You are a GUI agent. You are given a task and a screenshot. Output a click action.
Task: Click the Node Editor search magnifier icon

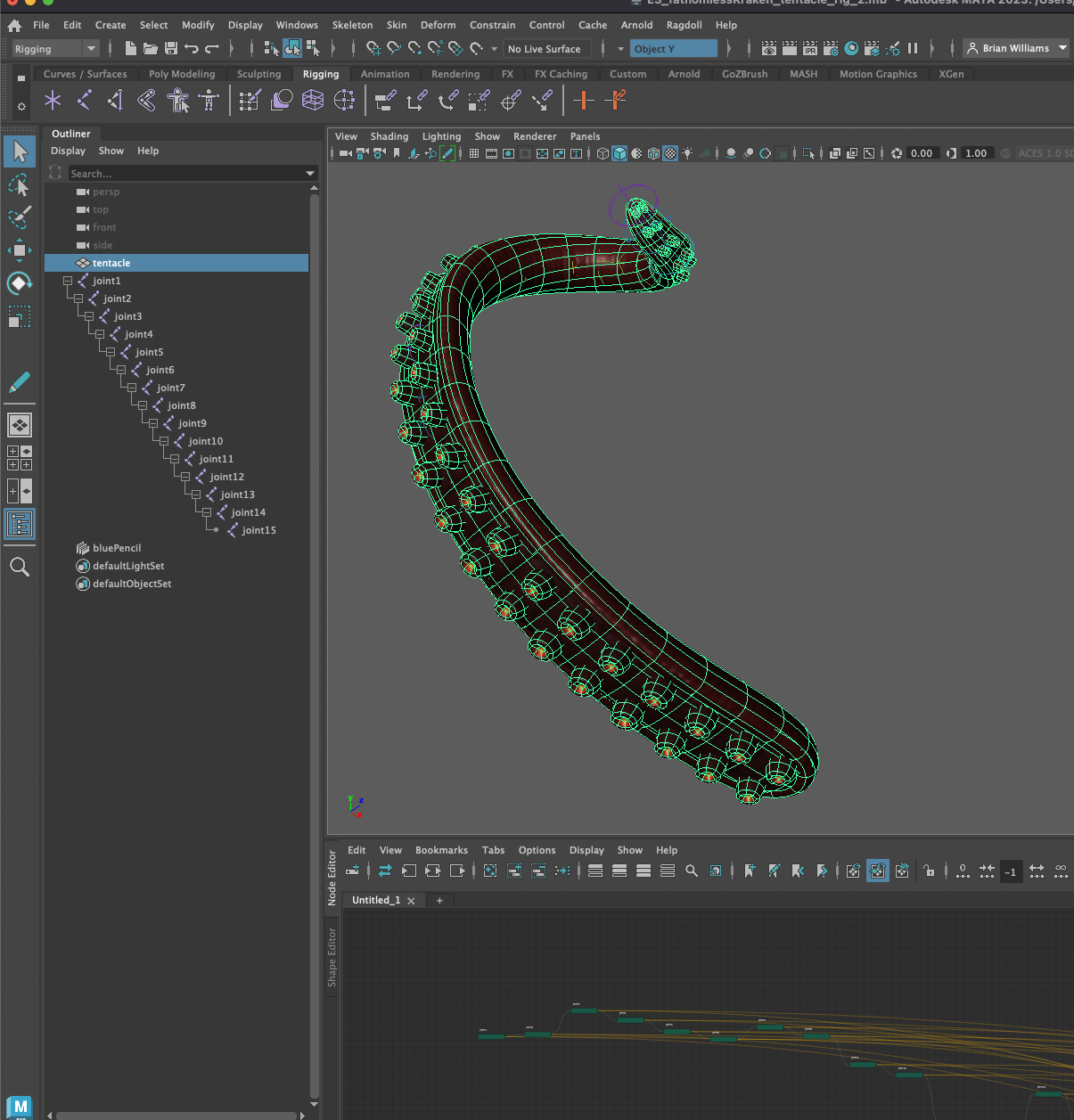(692, 871)
